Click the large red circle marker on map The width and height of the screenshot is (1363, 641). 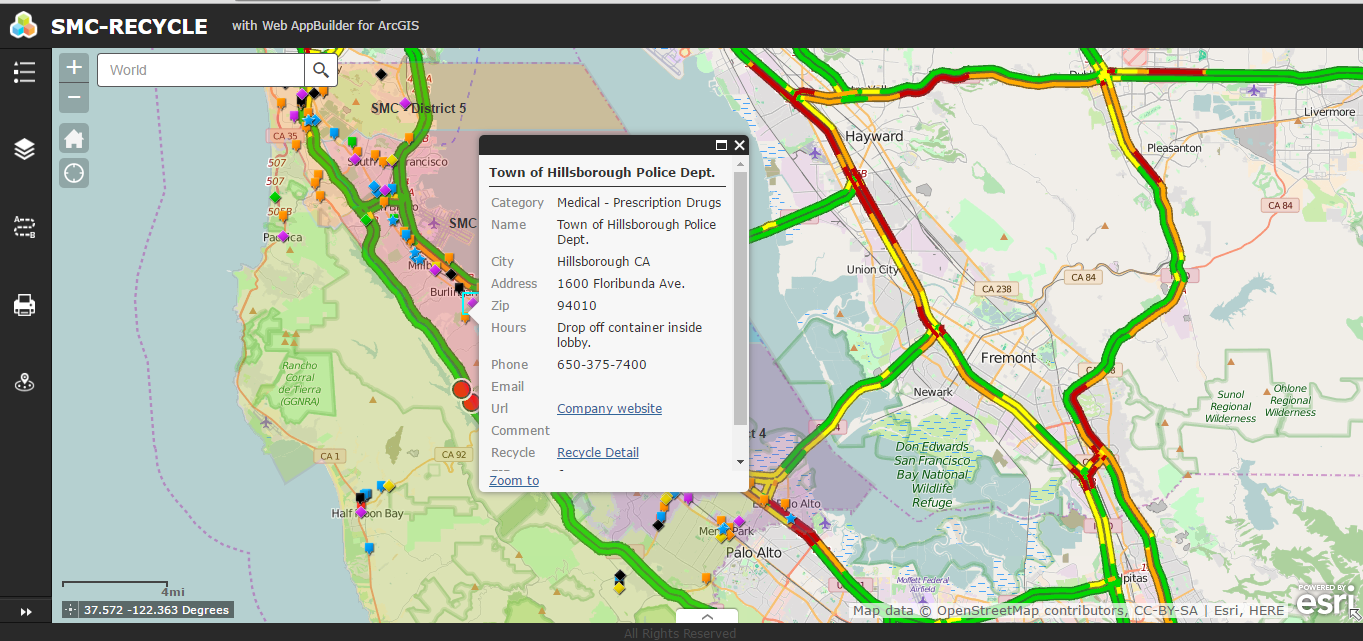(x=461, y=389)
